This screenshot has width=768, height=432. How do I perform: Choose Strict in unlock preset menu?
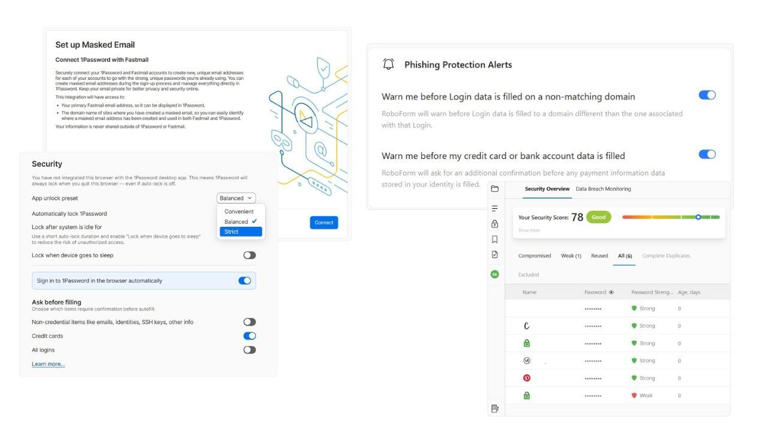[240, 232]
